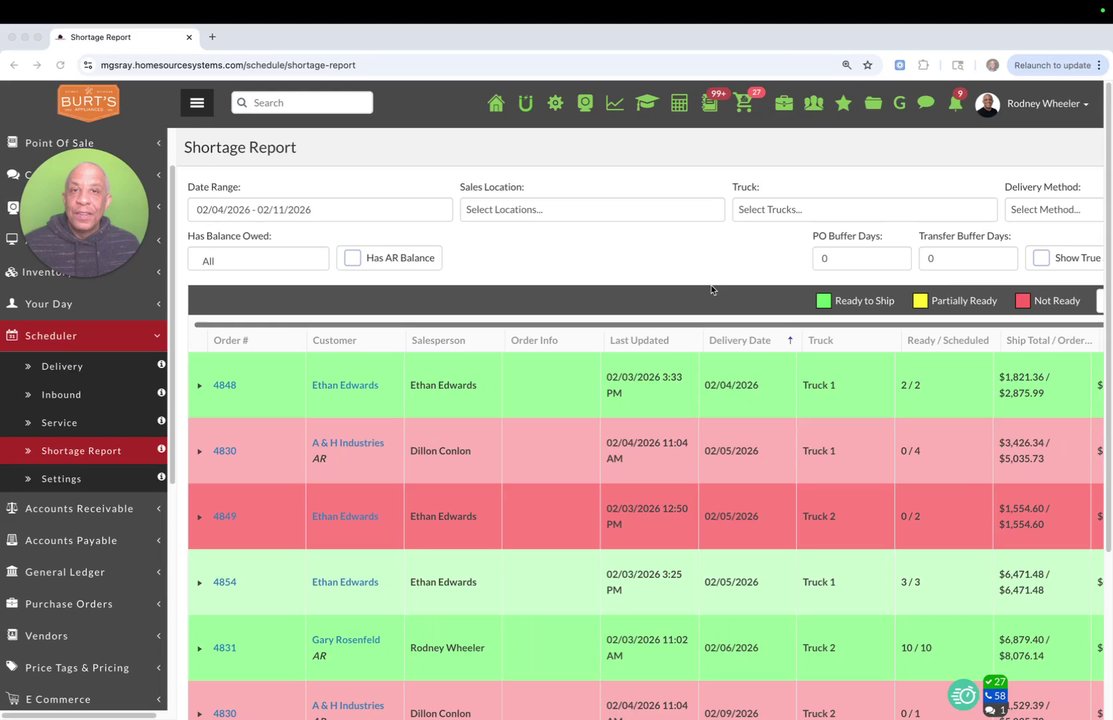This screenshot has width=1113, height=720.
Task: Click the webcam icon in top toolbar
Action: (585, 104)
